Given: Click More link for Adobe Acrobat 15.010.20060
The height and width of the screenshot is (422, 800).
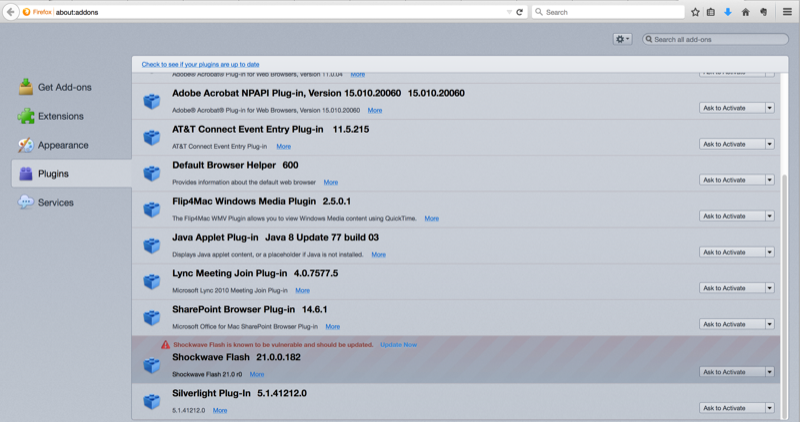Looking at the screenshot, I should point(374,110).
